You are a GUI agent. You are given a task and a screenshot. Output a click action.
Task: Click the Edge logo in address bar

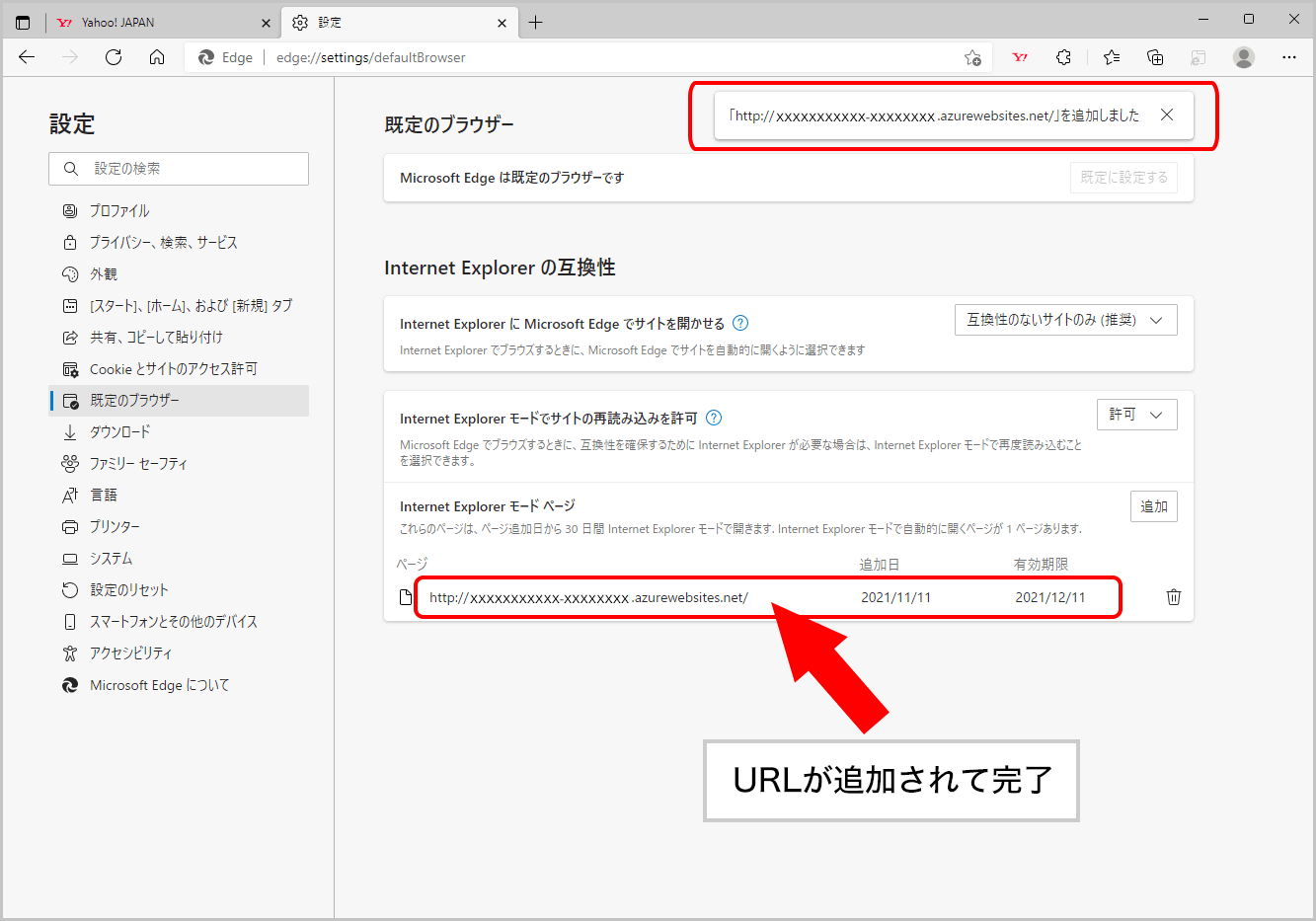click(206, 57)
